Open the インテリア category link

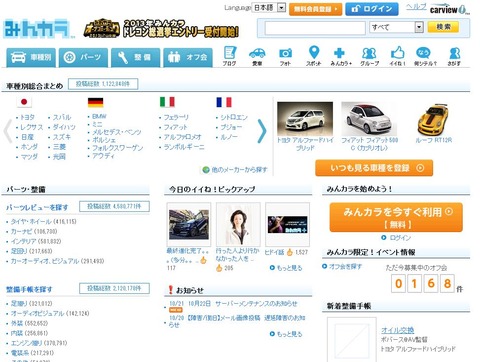23,241
